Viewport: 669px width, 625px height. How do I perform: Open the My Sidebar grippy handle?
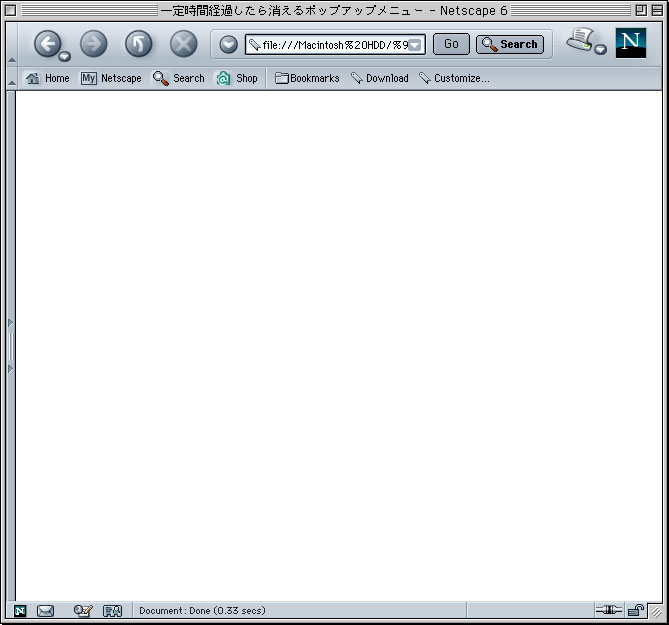coord(11,346)
